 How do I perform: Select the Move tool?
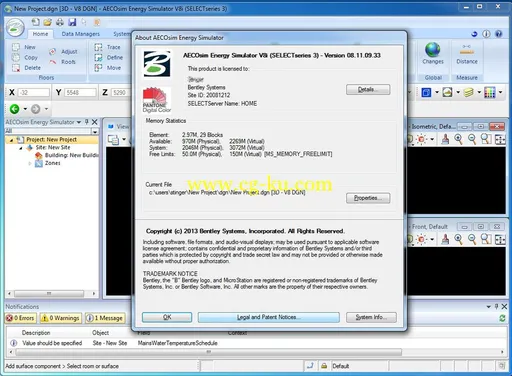pyautogui.click(x=108, y=68)
